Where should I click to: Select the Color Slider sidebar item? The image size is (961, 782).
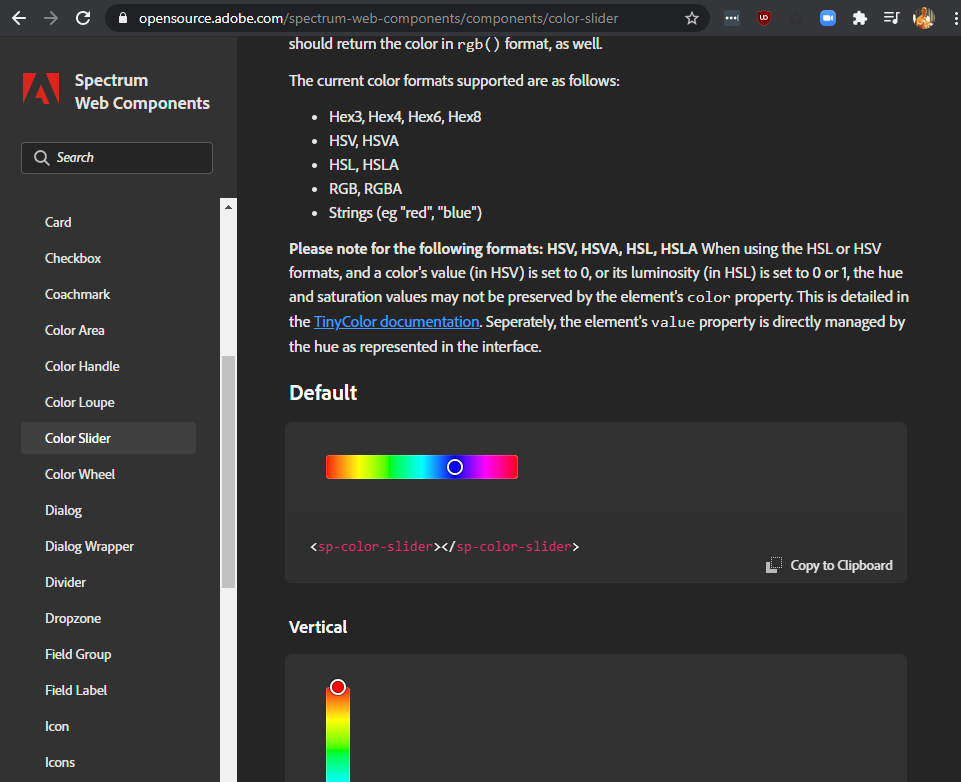(108, 438)
